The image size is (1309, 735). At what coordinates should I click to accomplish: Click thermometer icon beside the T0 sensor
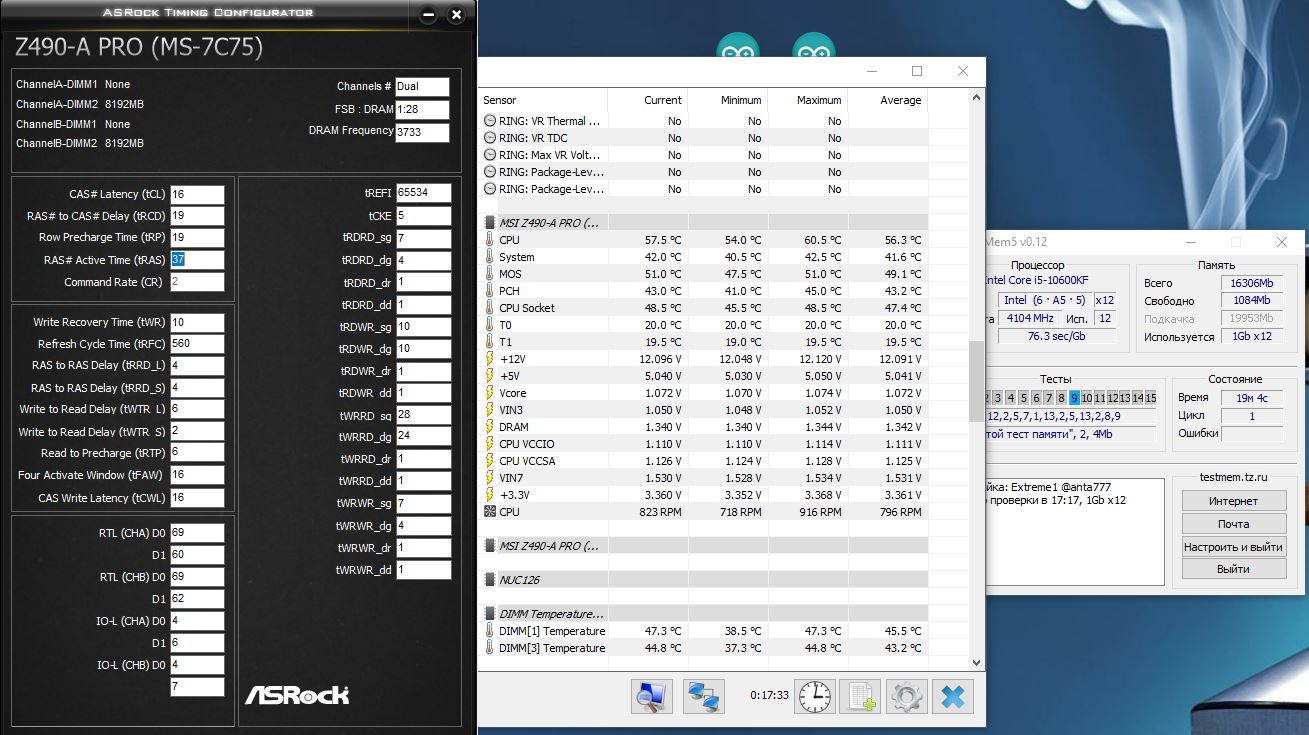point(490,325)
